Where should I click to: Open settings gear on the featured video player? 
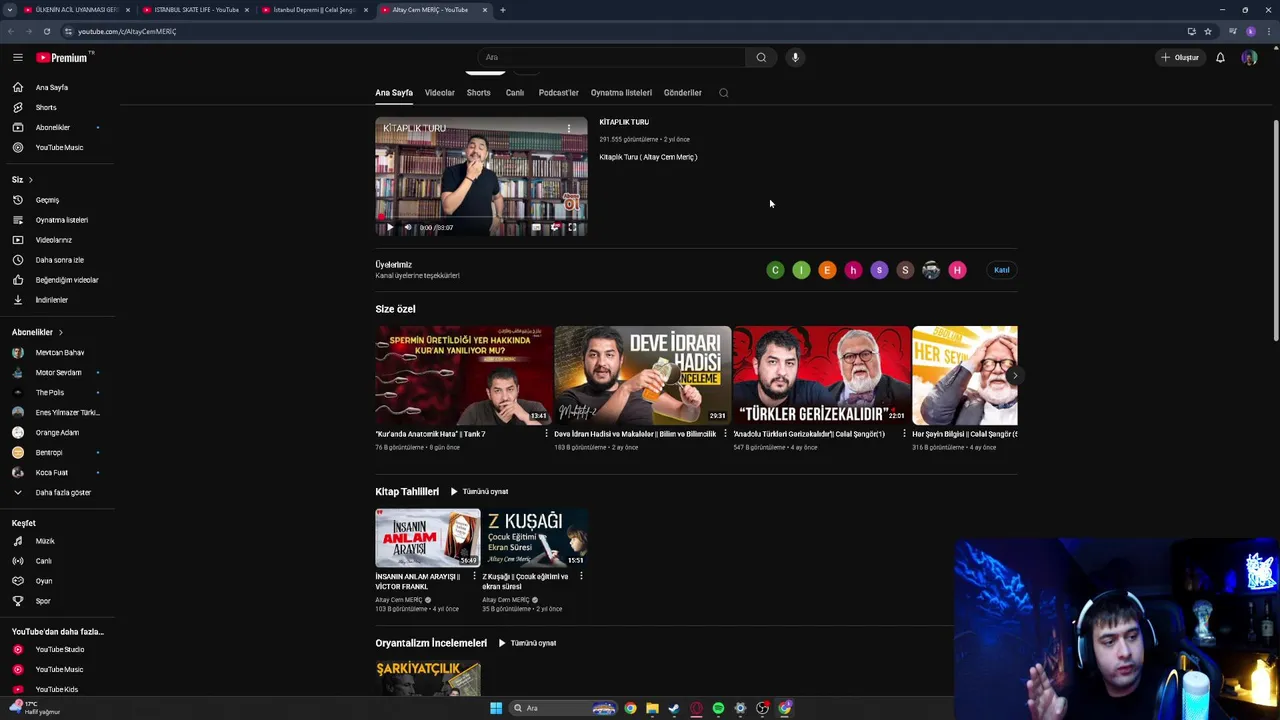tap(555, 227)
